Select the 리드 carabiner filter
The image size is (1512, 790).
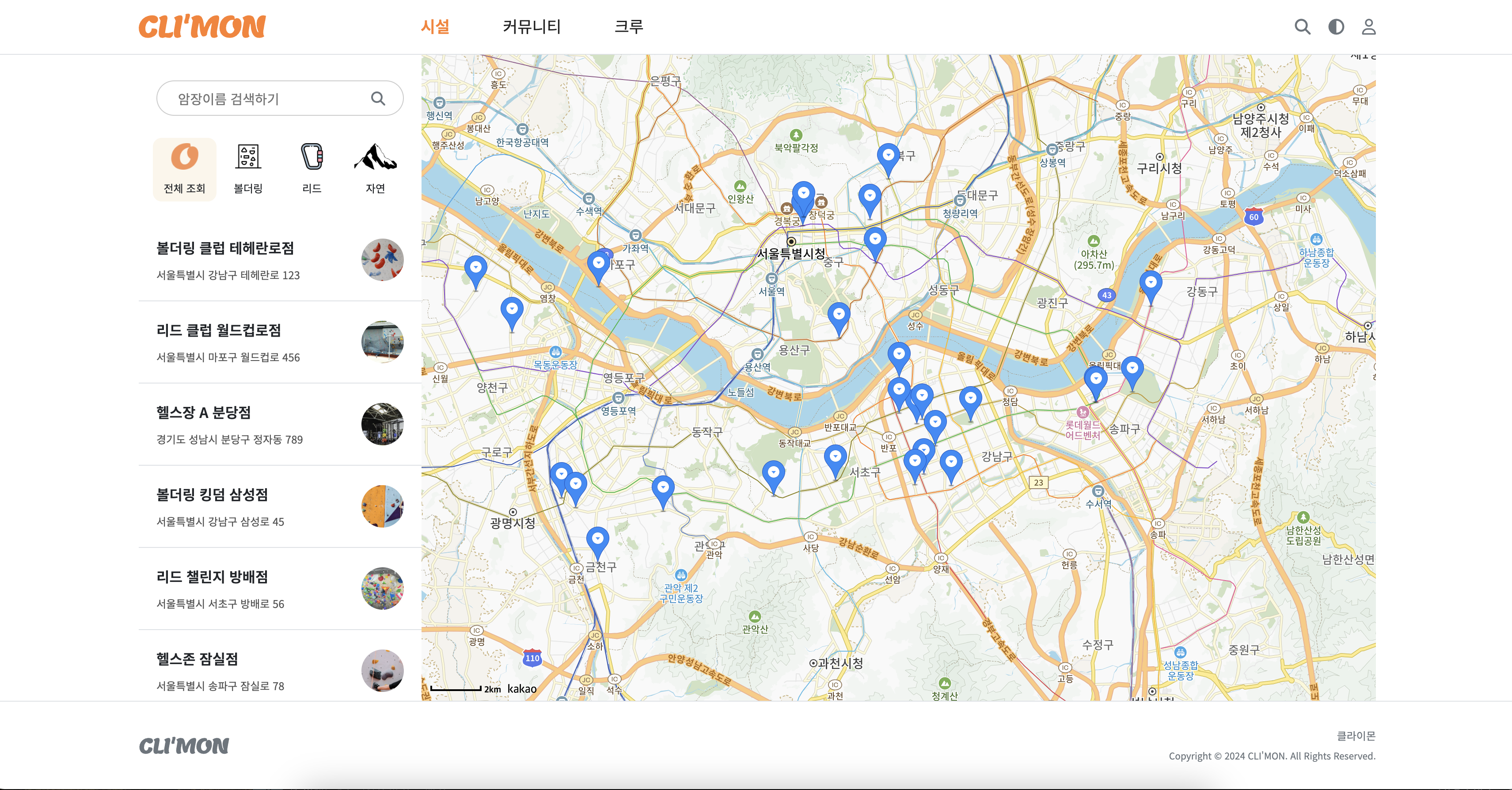click(312, 169)
